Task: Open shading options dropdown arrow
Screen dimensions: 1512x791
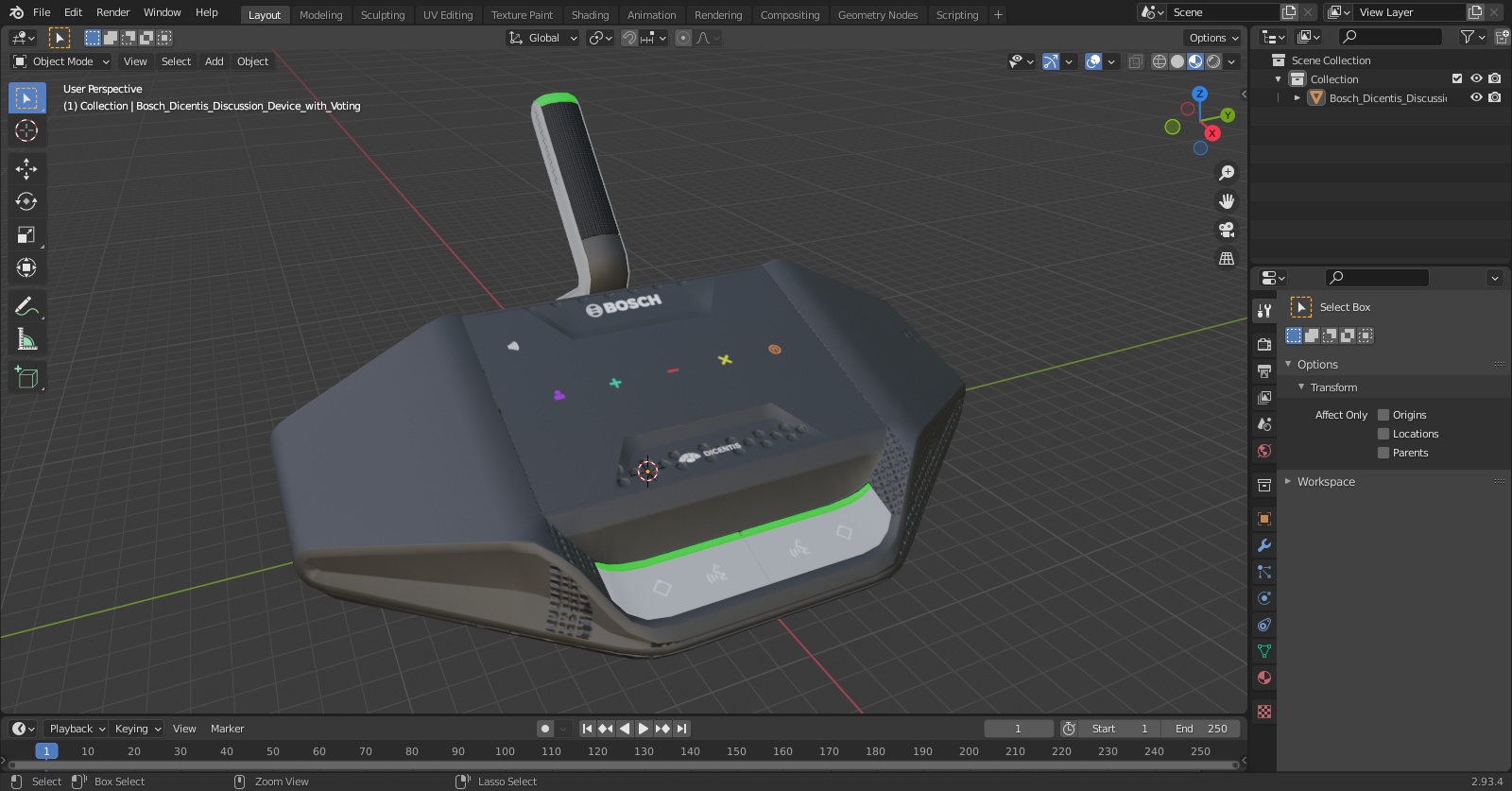Action: [1231, 61]
